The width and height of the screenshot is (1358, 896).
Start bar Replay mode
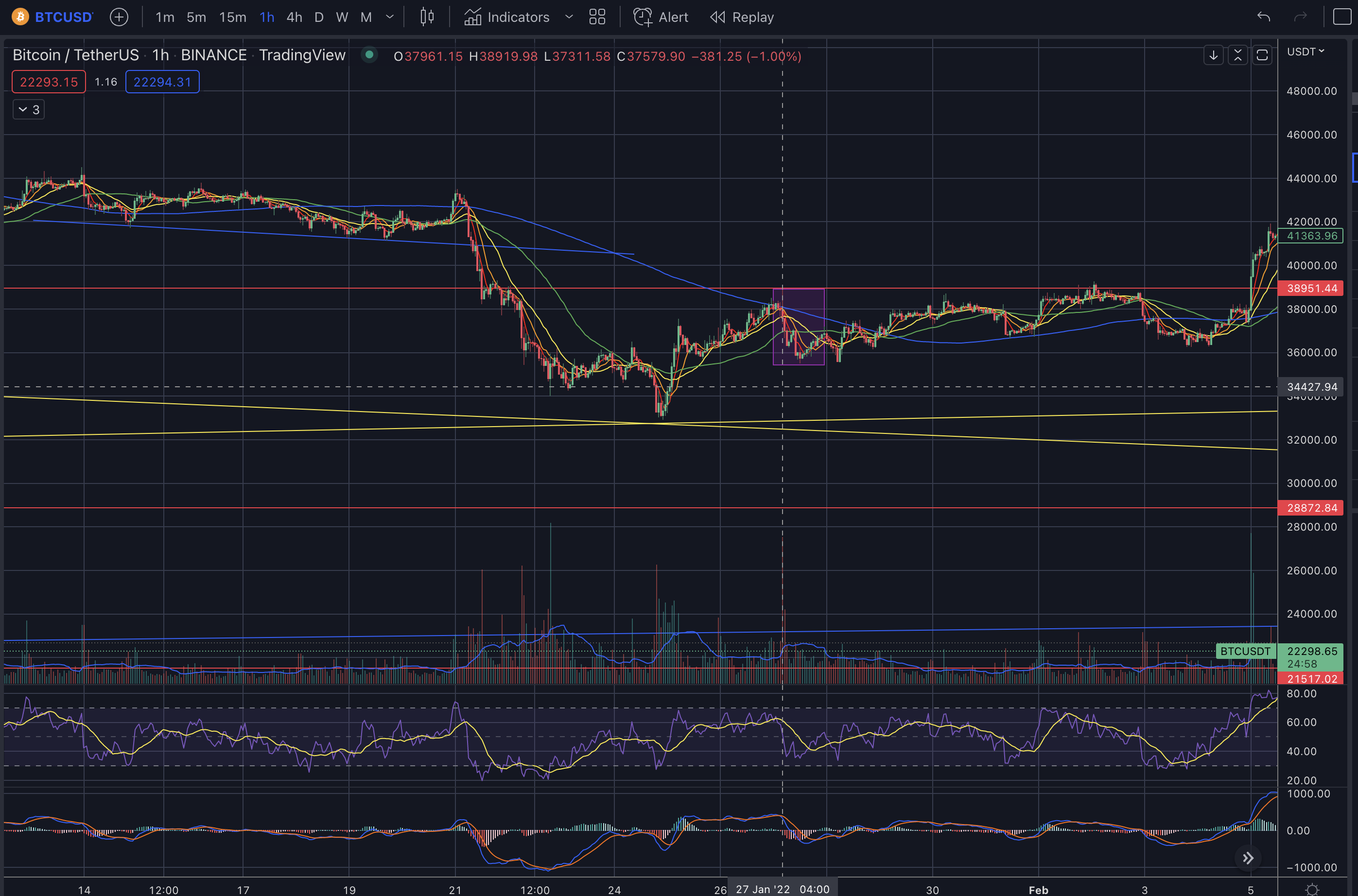[742, 17]
